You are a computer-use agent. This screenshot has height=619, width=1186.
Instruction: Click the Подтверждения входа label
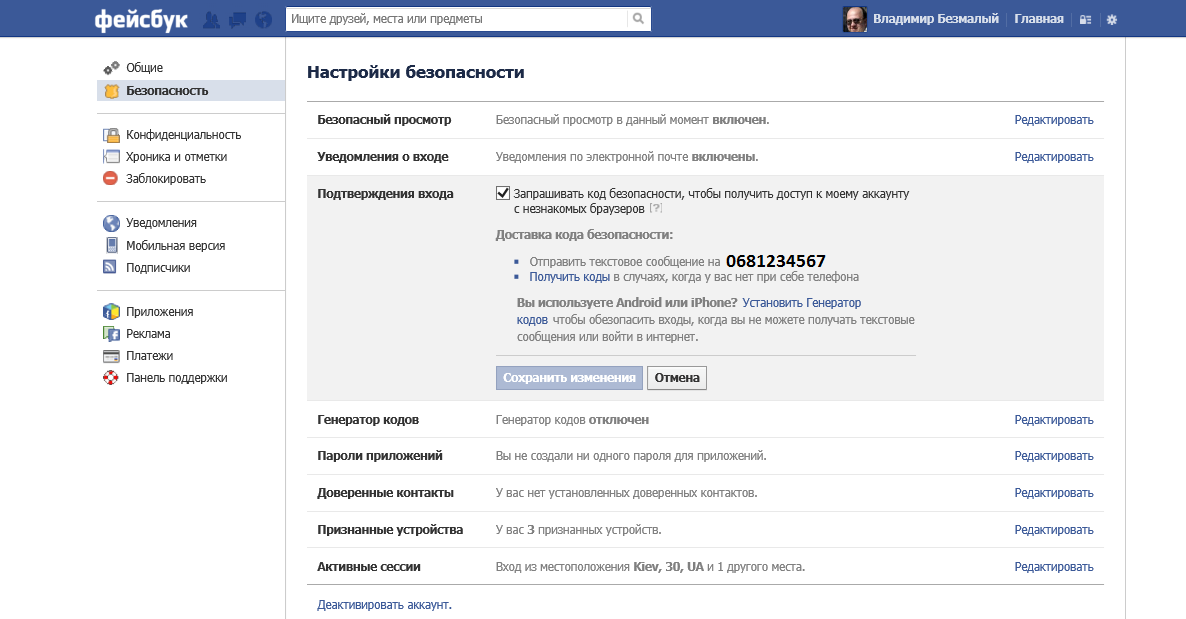[x=385, y=194]
